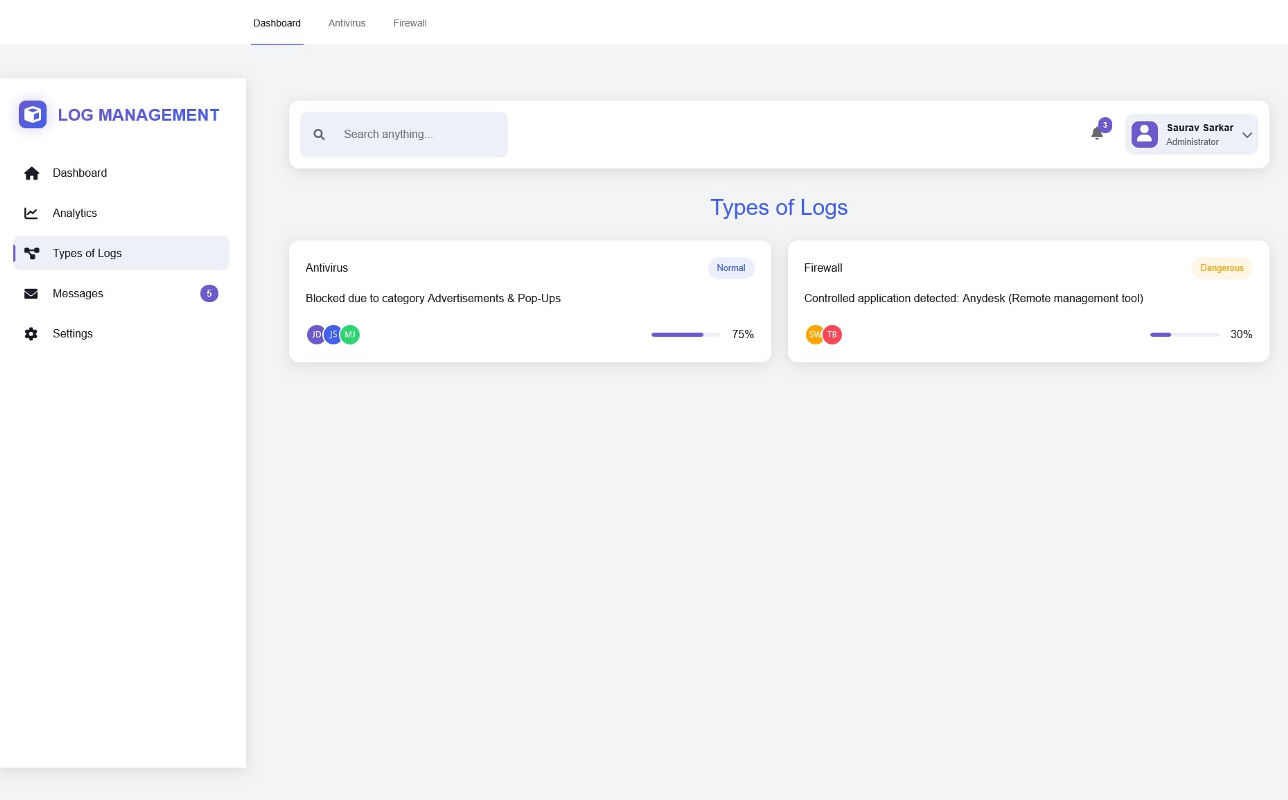This screenshot has height=800, width=1288.
Task: Click the user profile avatar icon
Action: point(1144,134)
